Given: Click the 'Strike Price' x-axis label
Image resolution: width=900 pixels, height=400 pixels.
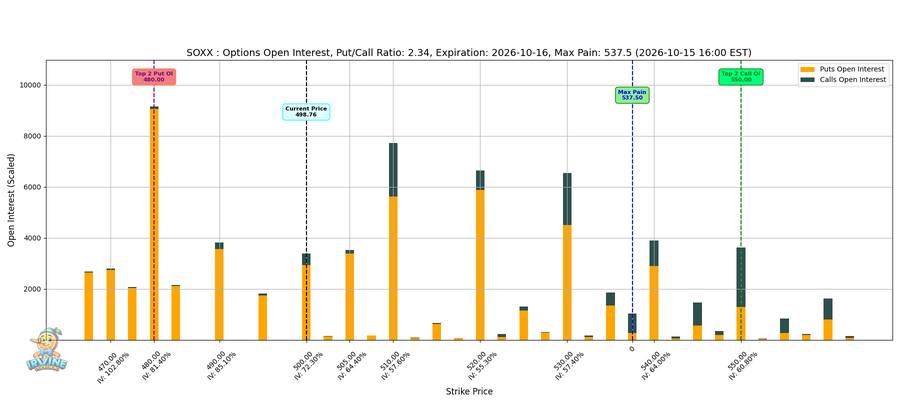Looking at the screenshot, I should click(469, 391).
